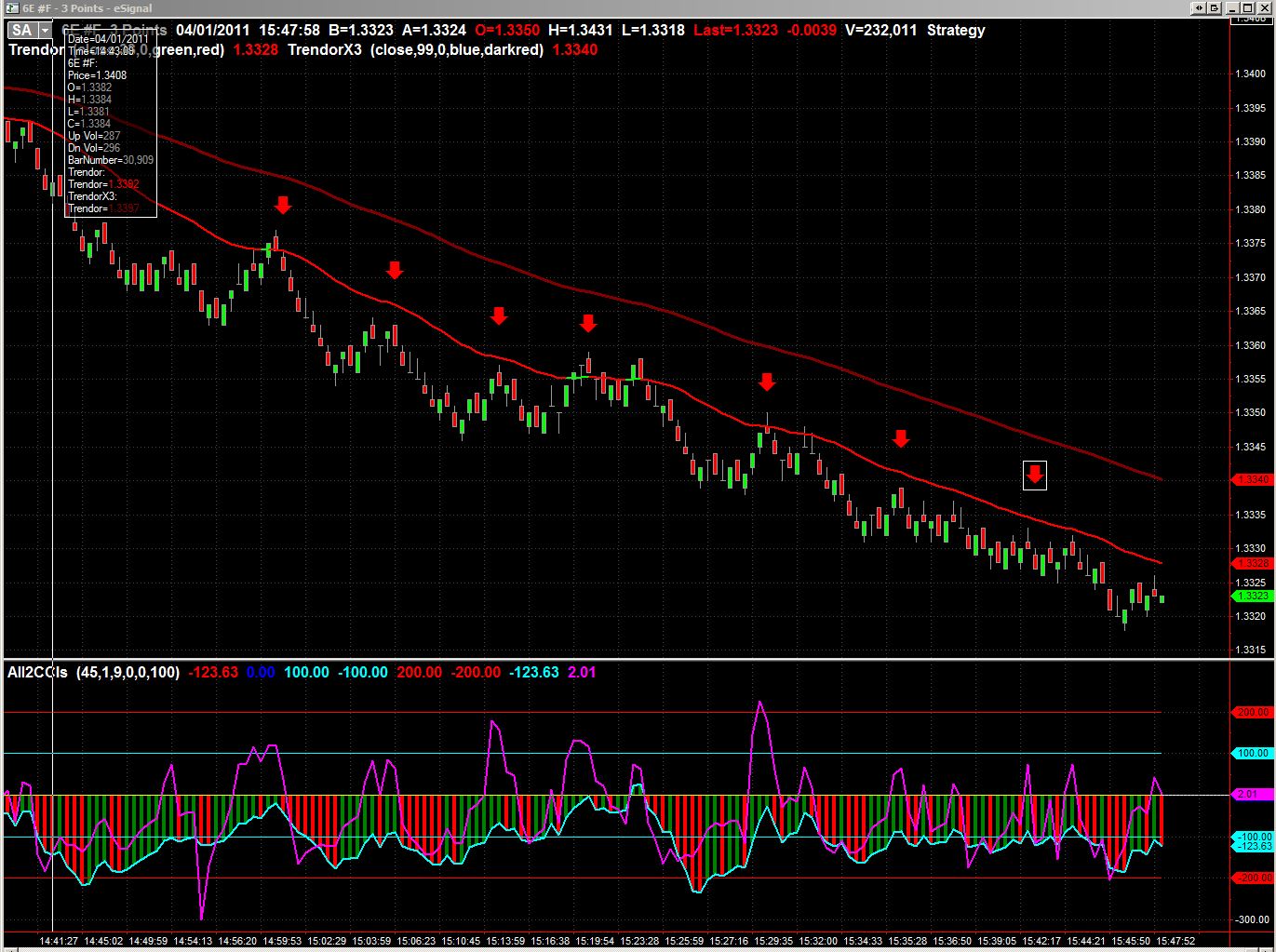The image size is (1276, 952).
Task: Close the eSignal chart window
Action: (x=1265, y=8)
